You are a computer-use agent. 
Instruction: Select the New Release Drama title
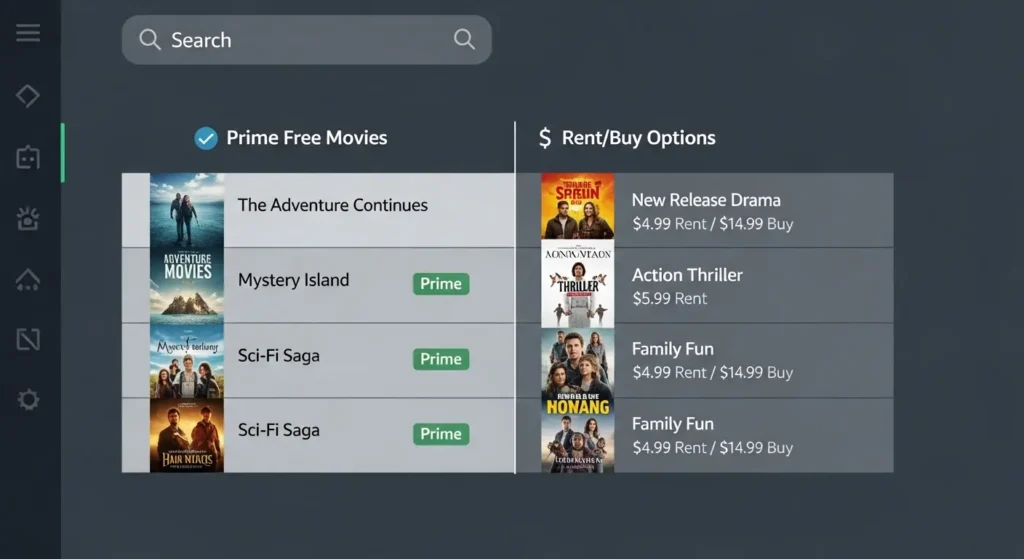click(706, 200)
